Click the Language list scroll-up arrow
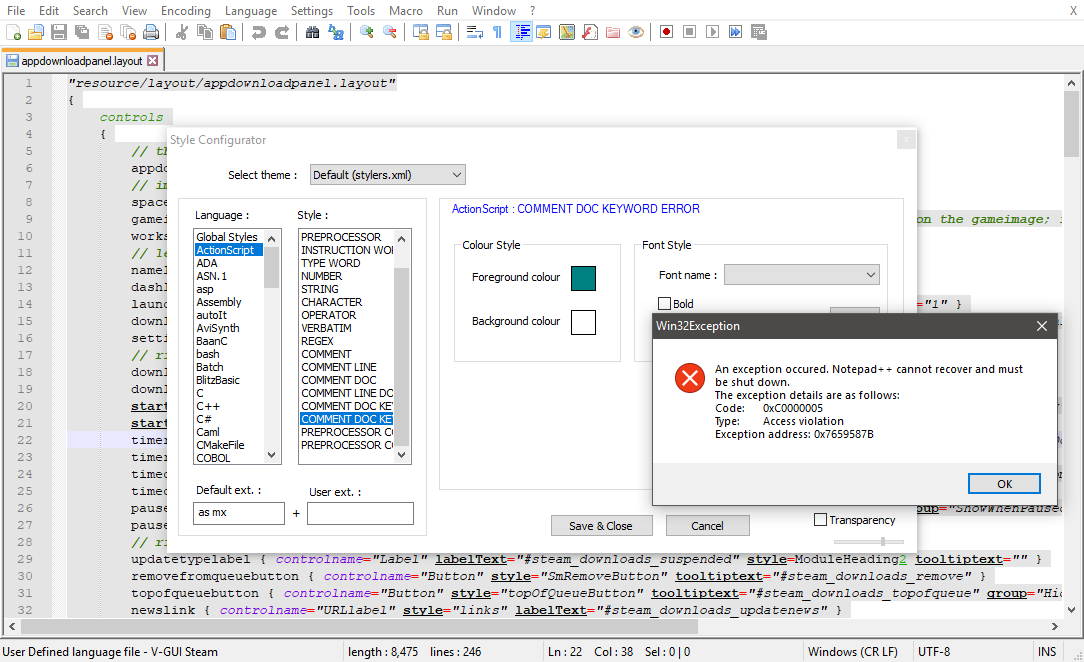 pos(272,239)
